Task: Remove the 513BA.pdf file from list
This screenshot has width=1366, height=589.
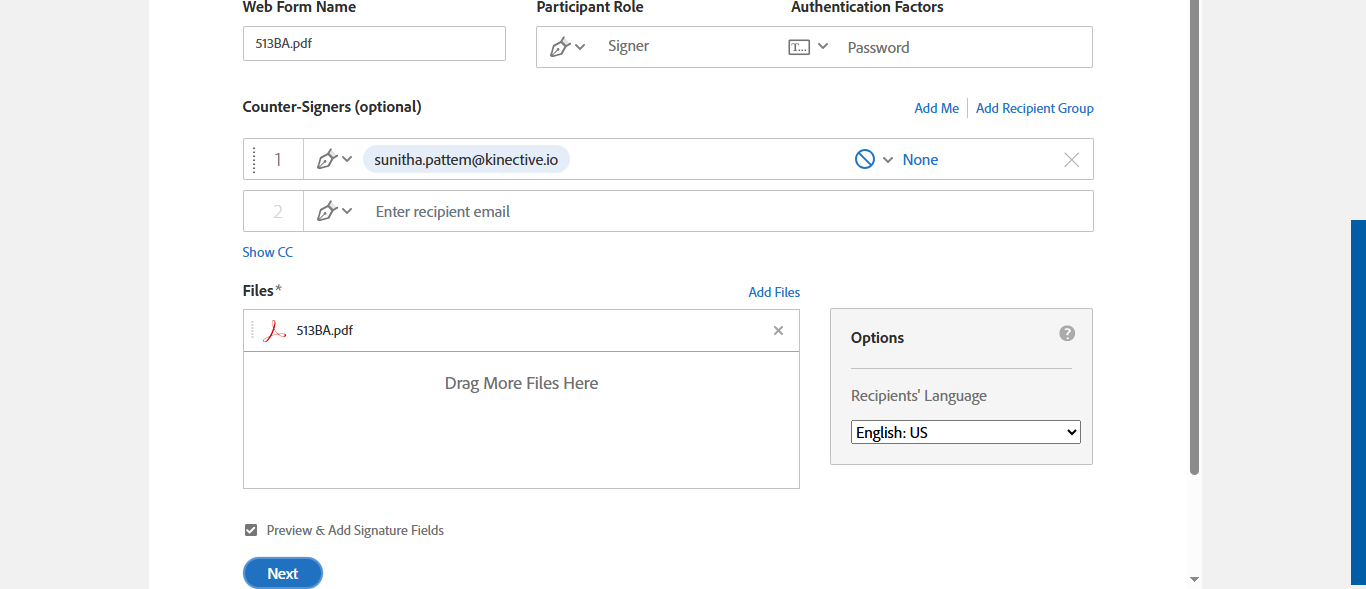Action: coord(778,331)
